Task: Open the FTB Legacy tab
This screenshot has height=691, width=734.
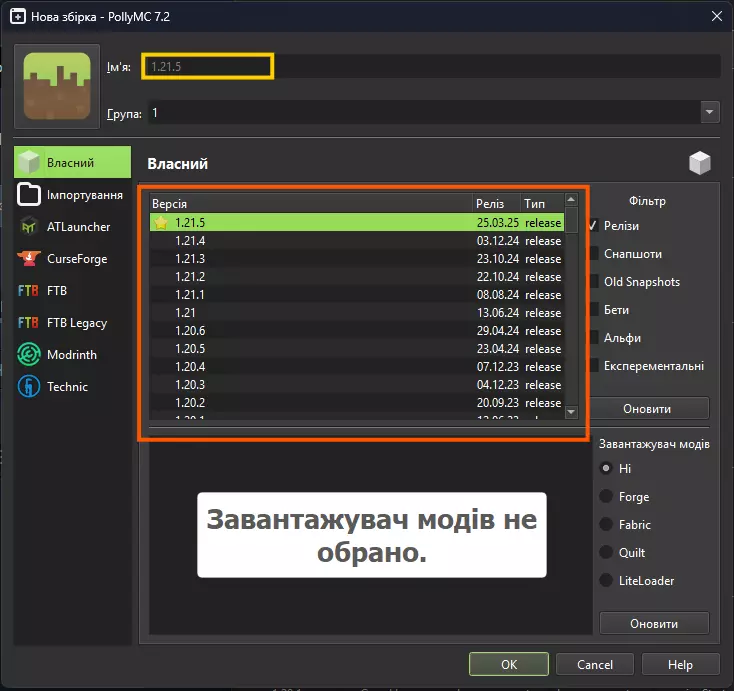Action: coord(73,323)
